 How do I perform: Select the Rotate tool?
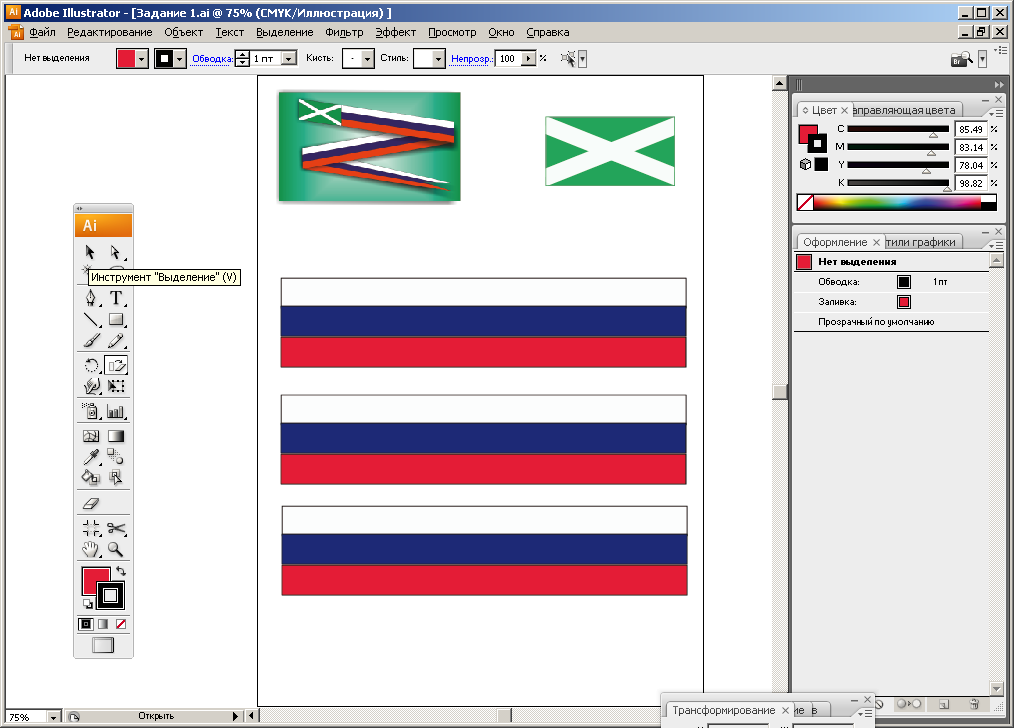pos(91,365)
